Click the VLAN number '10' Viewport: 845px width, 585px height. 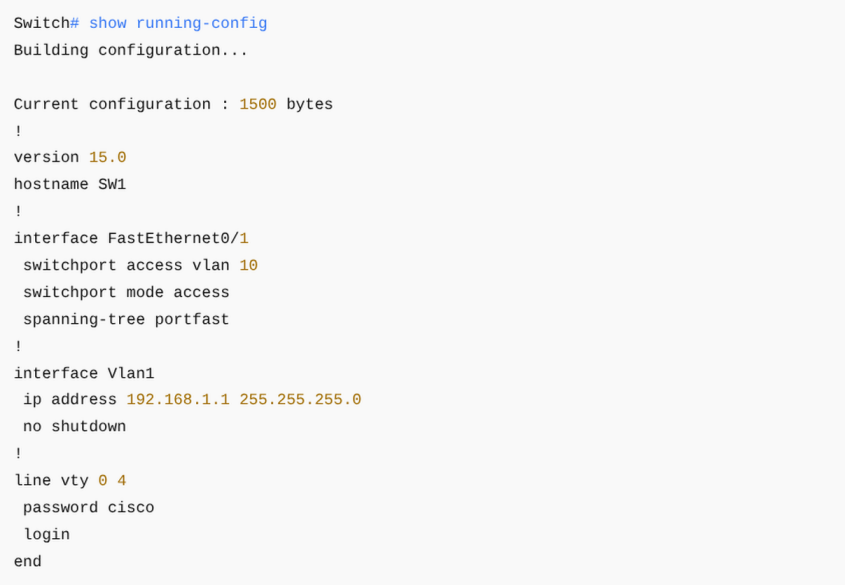[248, 265]
